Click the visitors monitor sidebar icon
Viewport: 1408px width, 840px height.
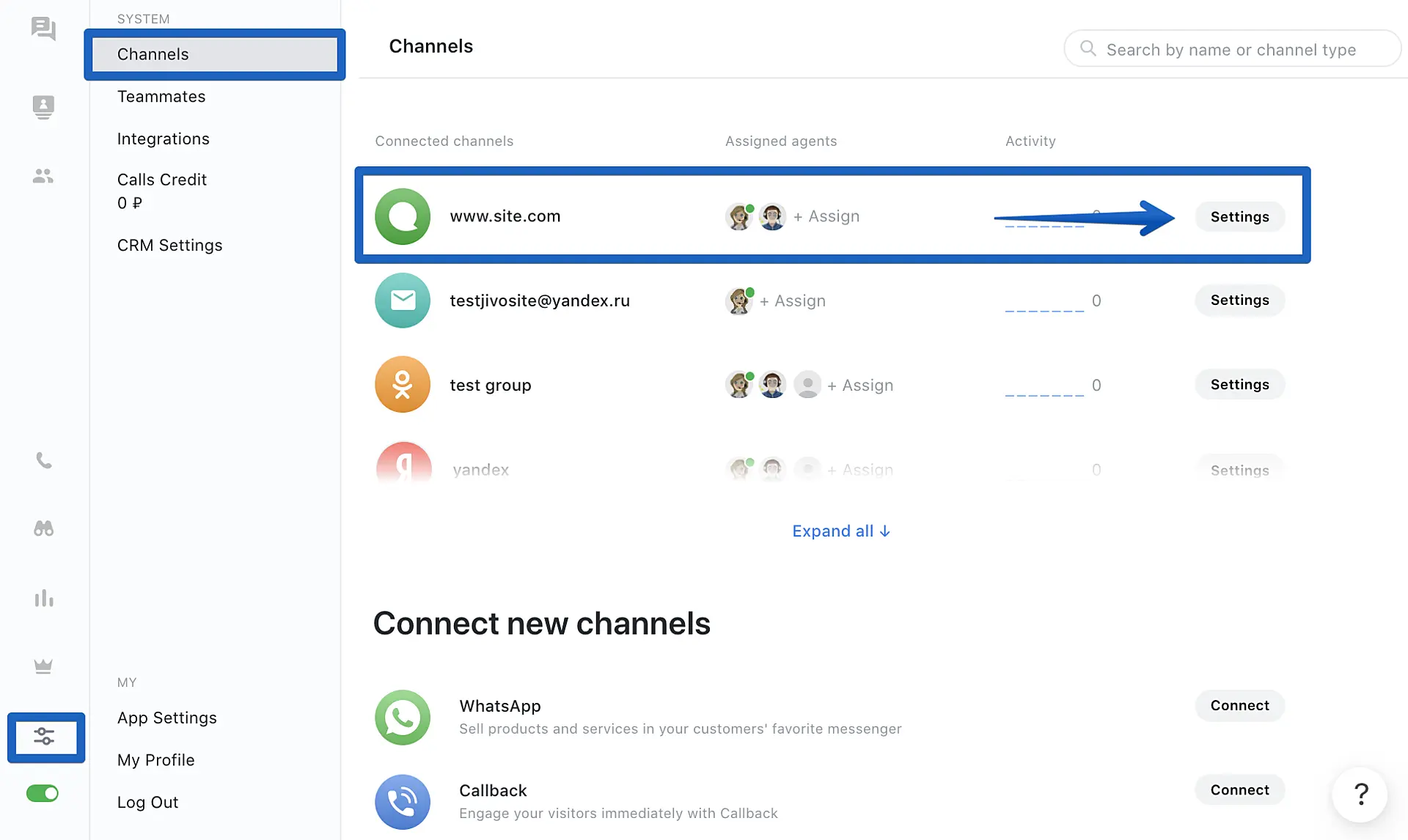[x=43, y=107]
